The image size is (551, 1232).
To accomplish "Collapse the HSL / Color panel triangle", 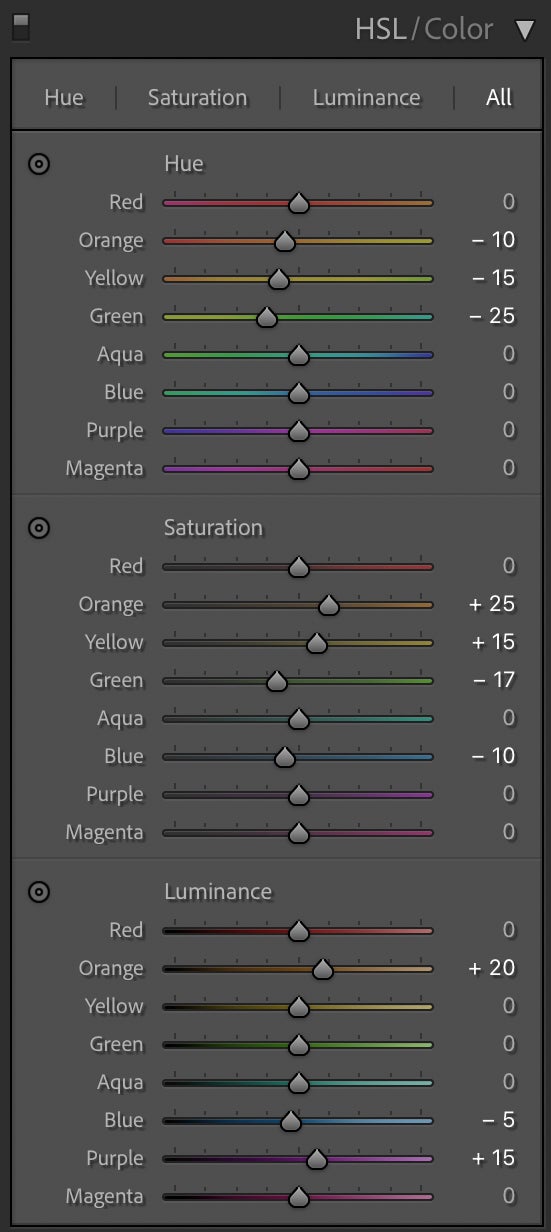I will coord(525,30).
